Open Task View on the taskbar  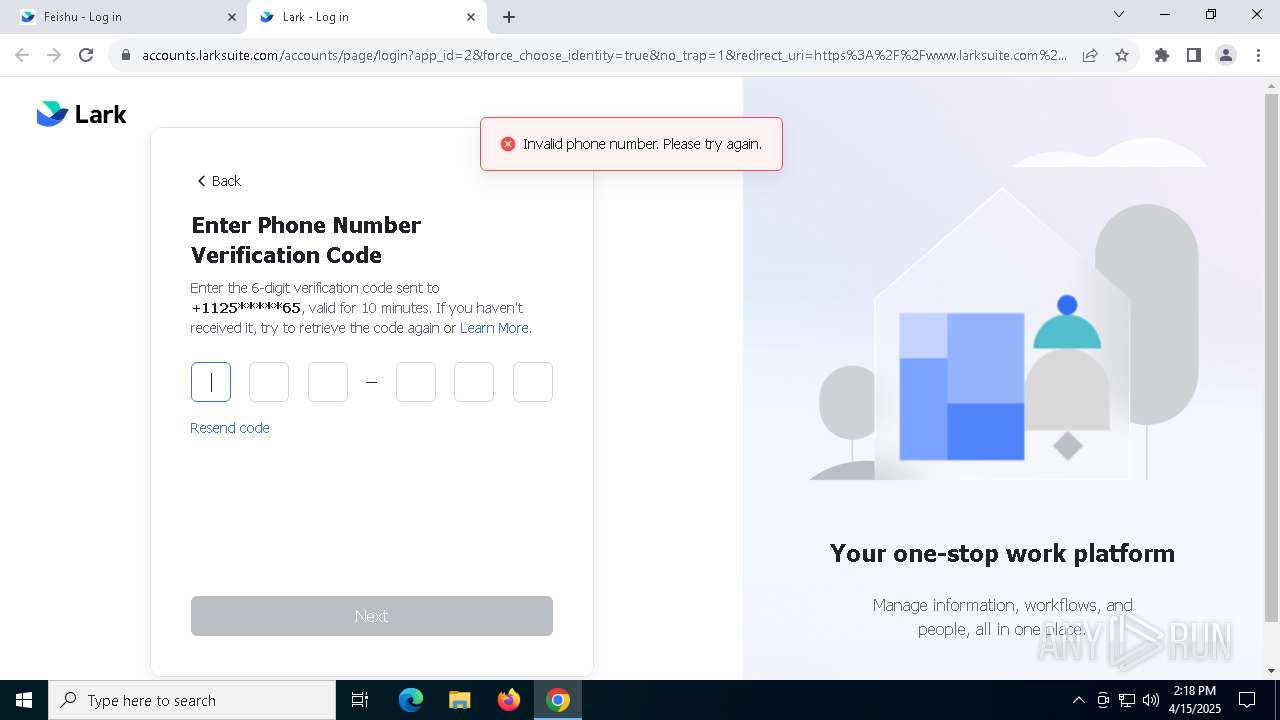(x=360, y=700)
